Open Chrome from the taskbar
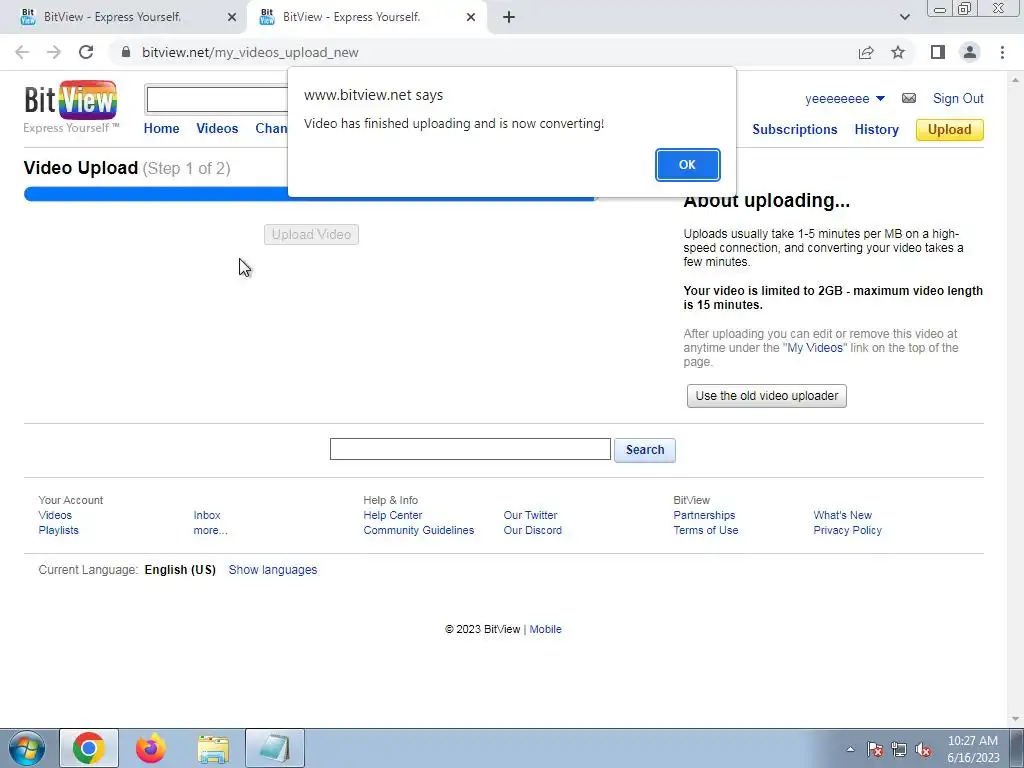The image size is (1024, 768). tap(89, 748)
